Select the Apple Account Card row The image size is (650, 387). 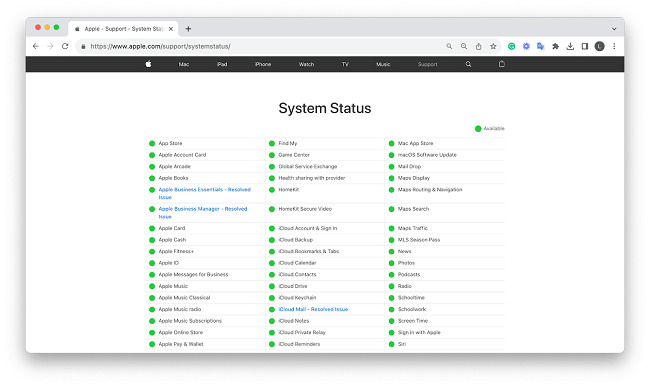point(205,155)
